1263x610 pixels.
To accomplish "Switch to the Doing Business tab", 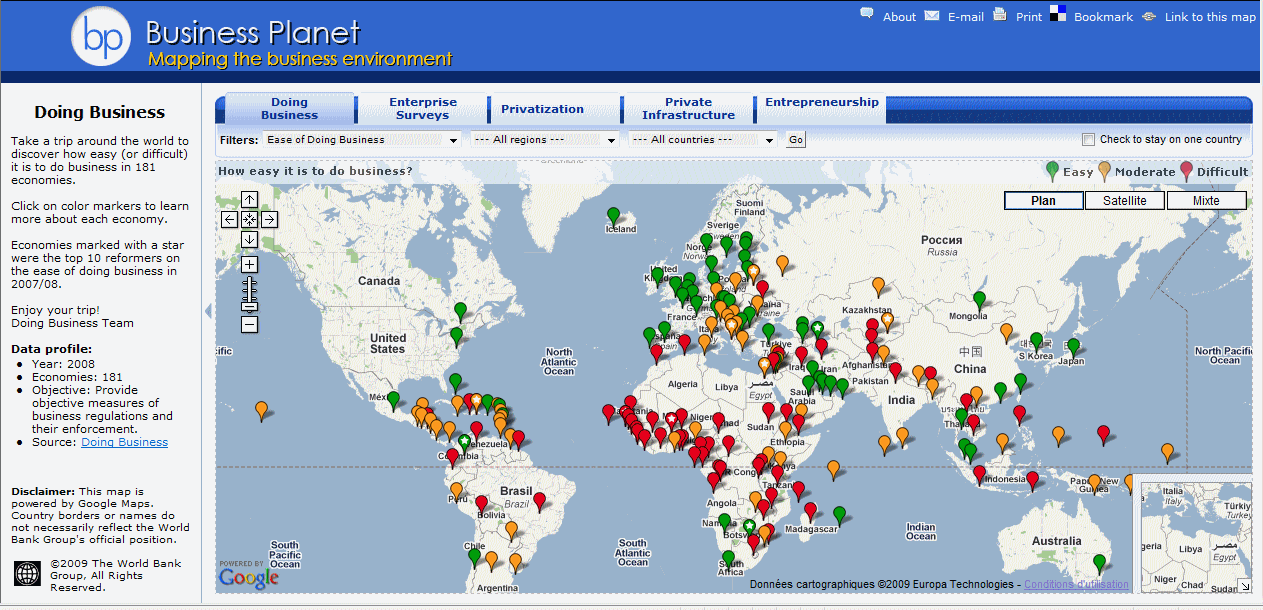I will click(290, 108).
